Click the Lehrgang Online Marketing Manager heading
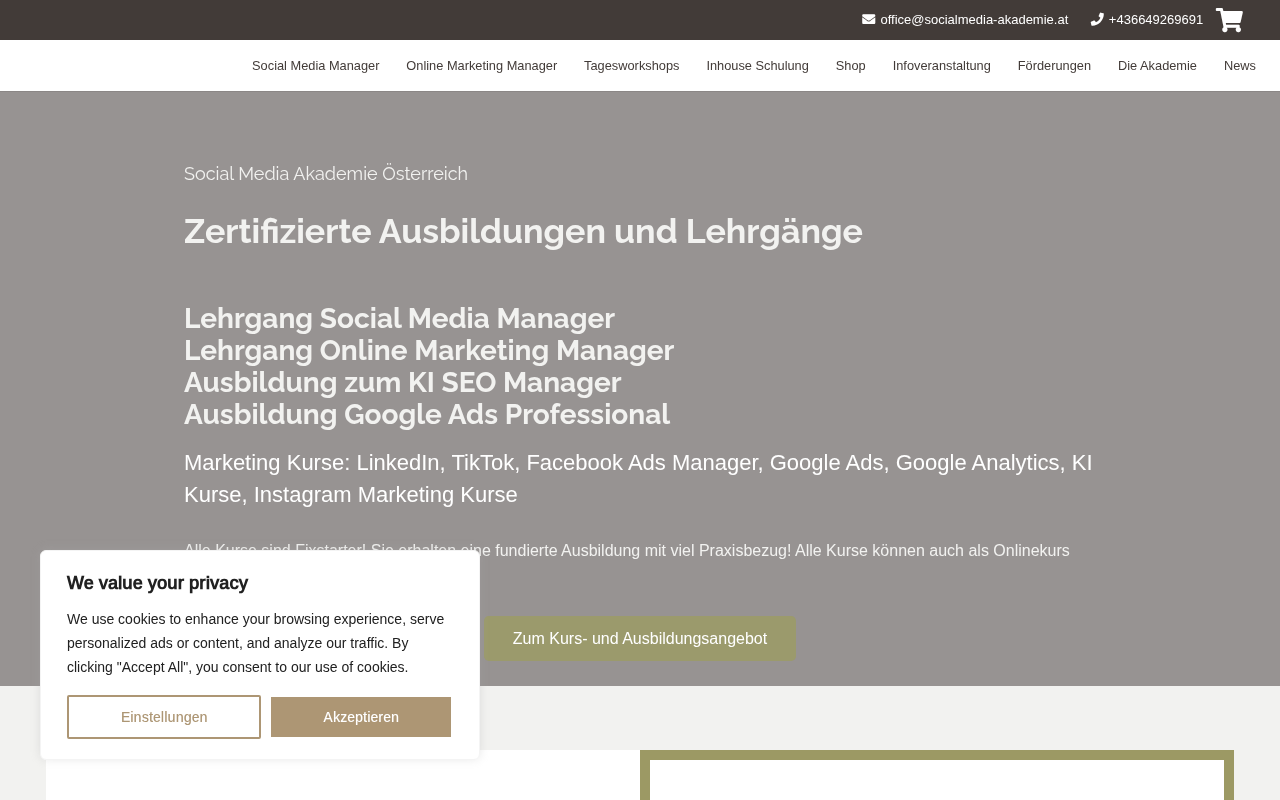Image resolution: width=1280 pixels, height=800 pixels. (x=429, y=350)
